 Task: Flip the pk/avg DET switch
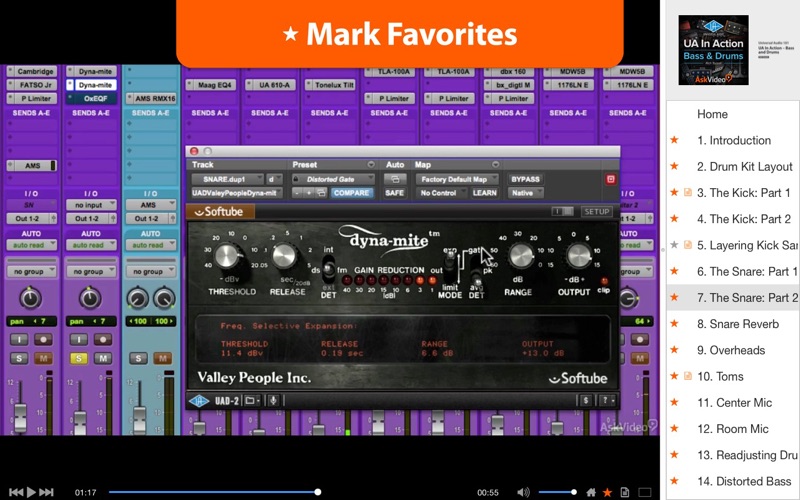point(477,276)
